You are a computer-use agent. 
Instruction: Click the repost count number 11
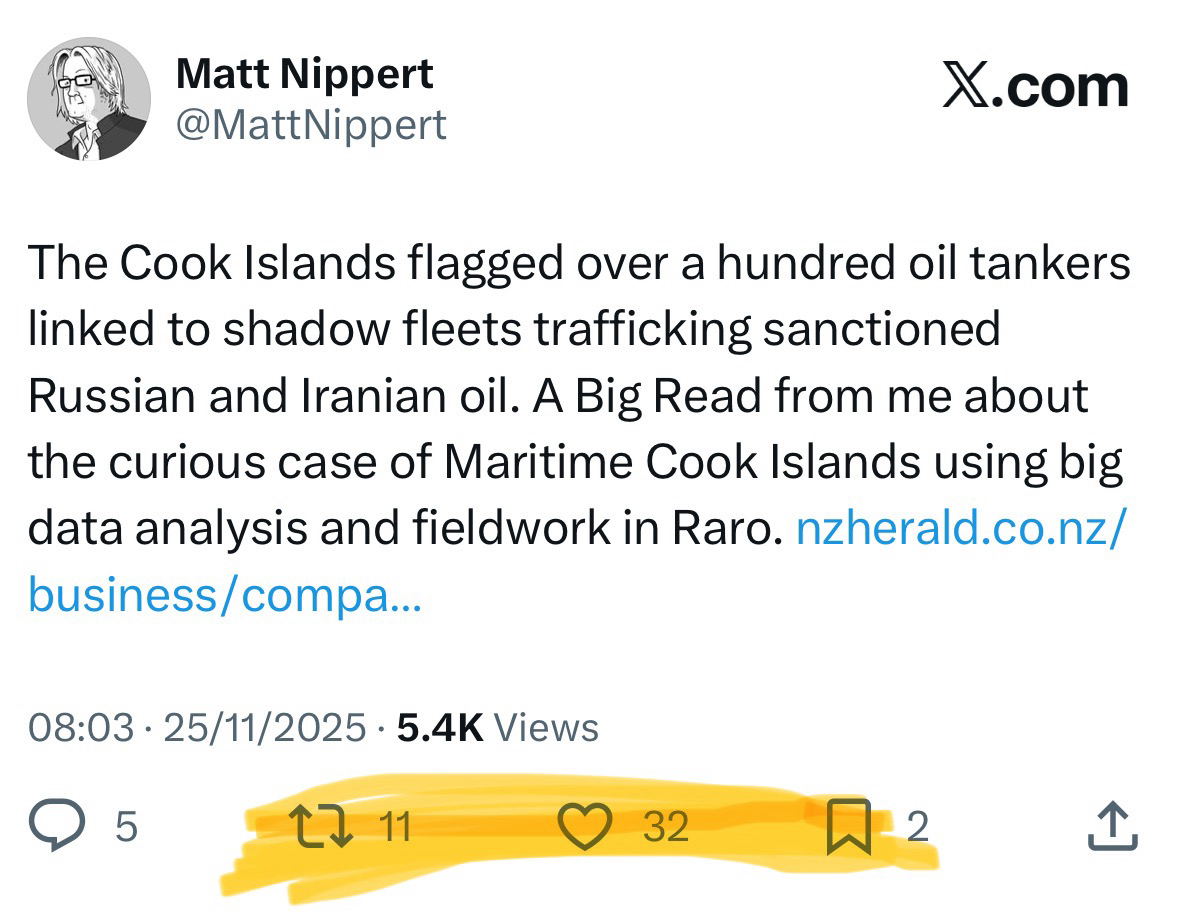pos(395,826)
